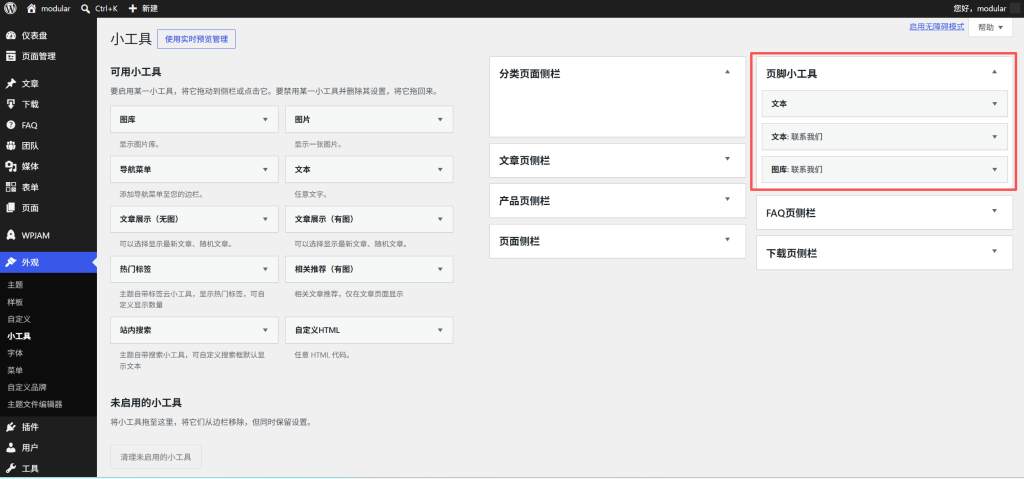Click the 可用小工具 heading
Image resolution: width=1024 pixels, height=479 pixels.
point(136,72)
